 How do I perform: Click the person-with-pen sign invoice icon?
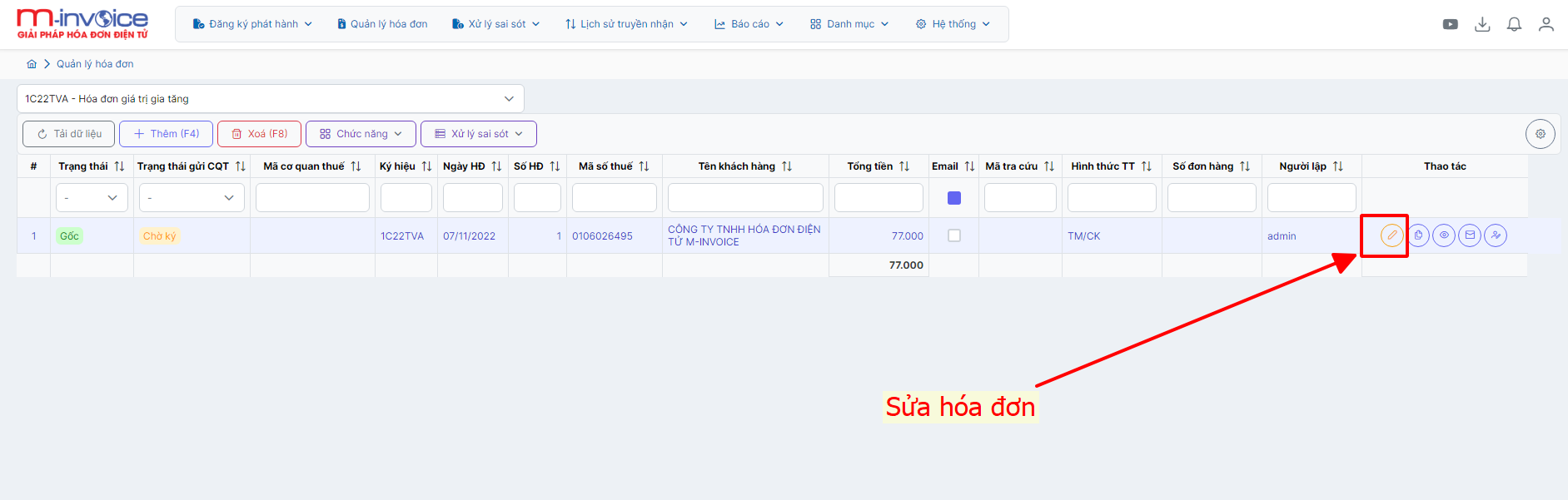pos(1496,235)
